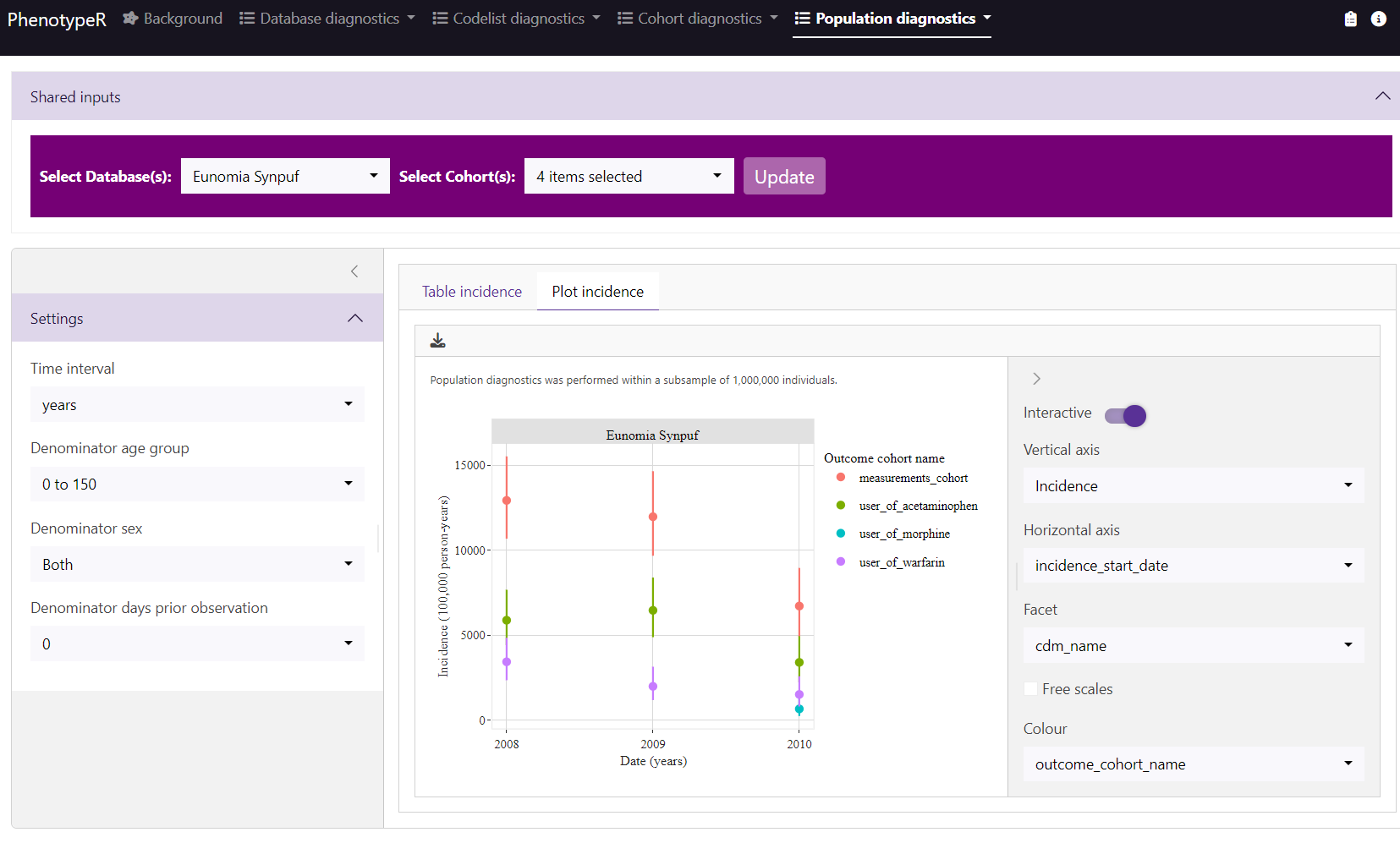Click the PhenotypeR brand logo

(x=57, y=19)
